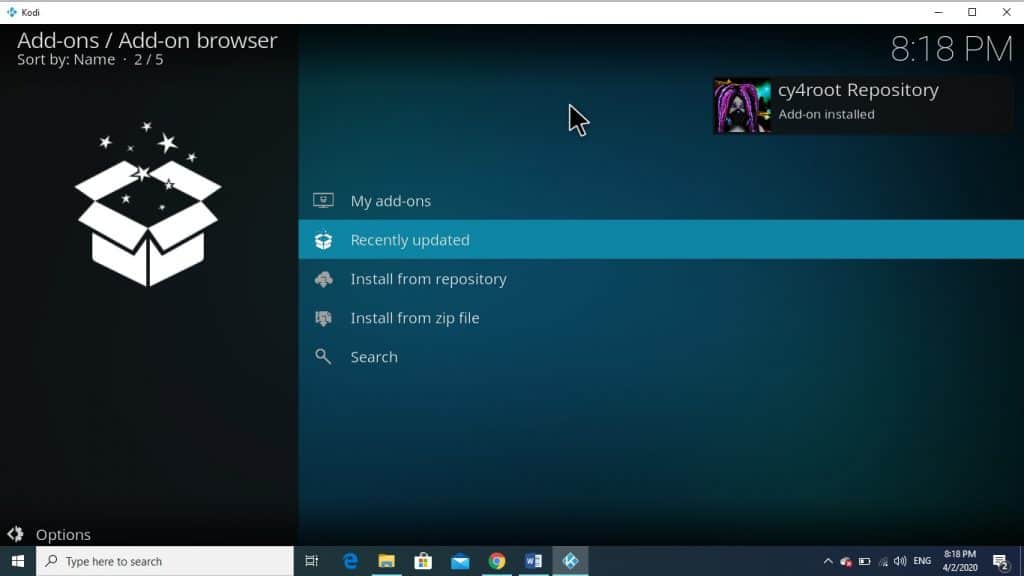The image size is (1024, 576).
Task: Open File Explorer from taskbar
Action: [387, 561]
